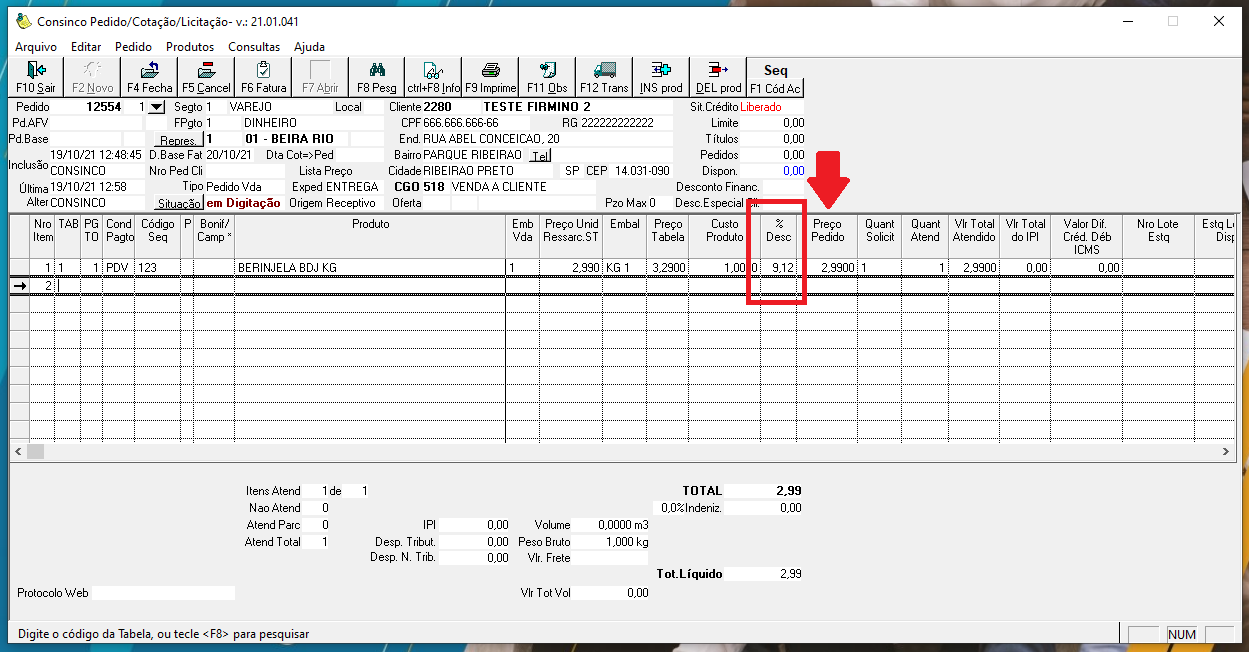Click the F4 Fecha toolbar icon
The height and width of the screenshot is (652, 1249).
point(150,70)
